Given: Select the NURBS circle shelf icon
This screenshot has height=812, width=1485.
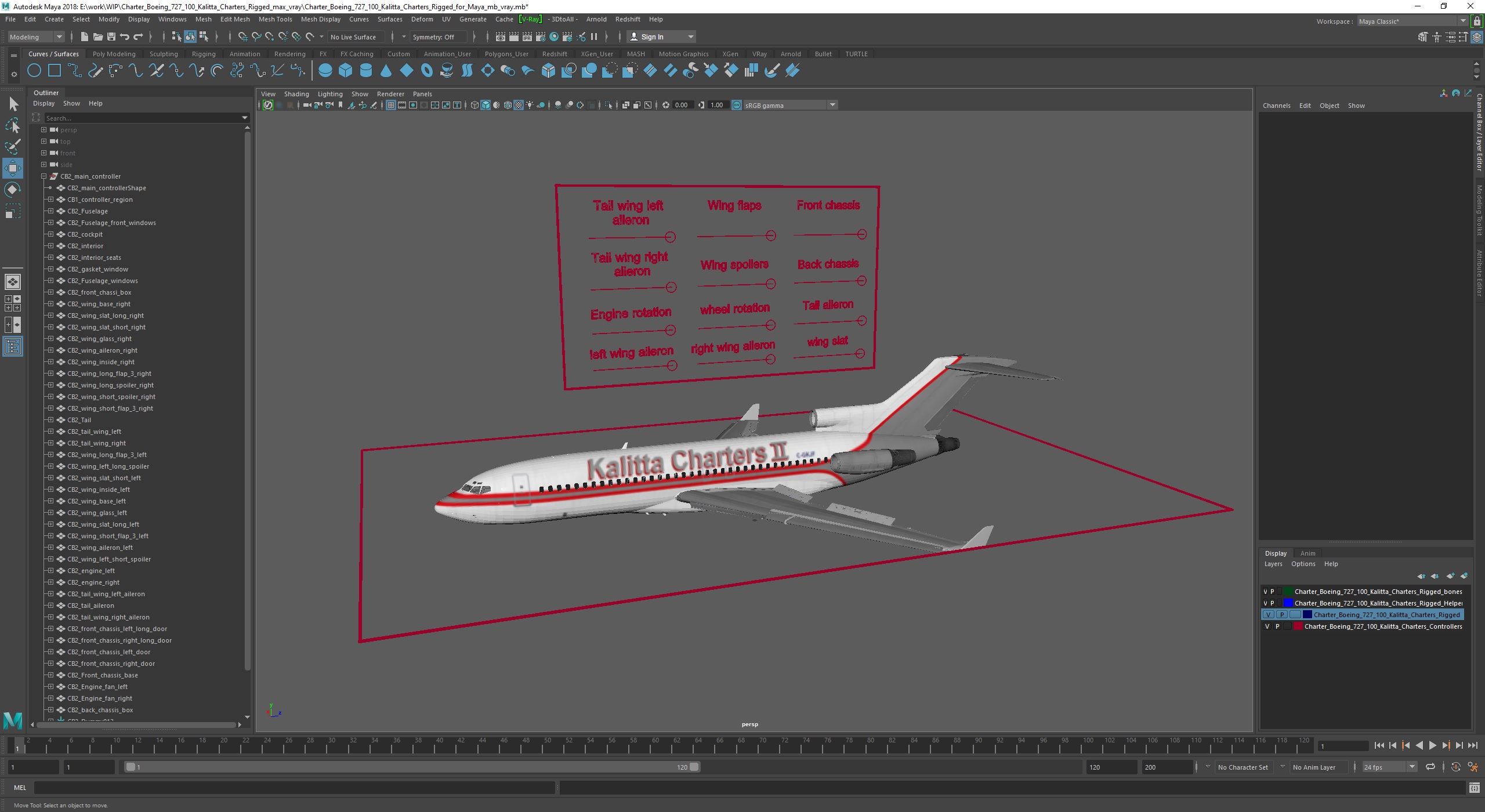Looking at the screenshot, I should [34, 71].
